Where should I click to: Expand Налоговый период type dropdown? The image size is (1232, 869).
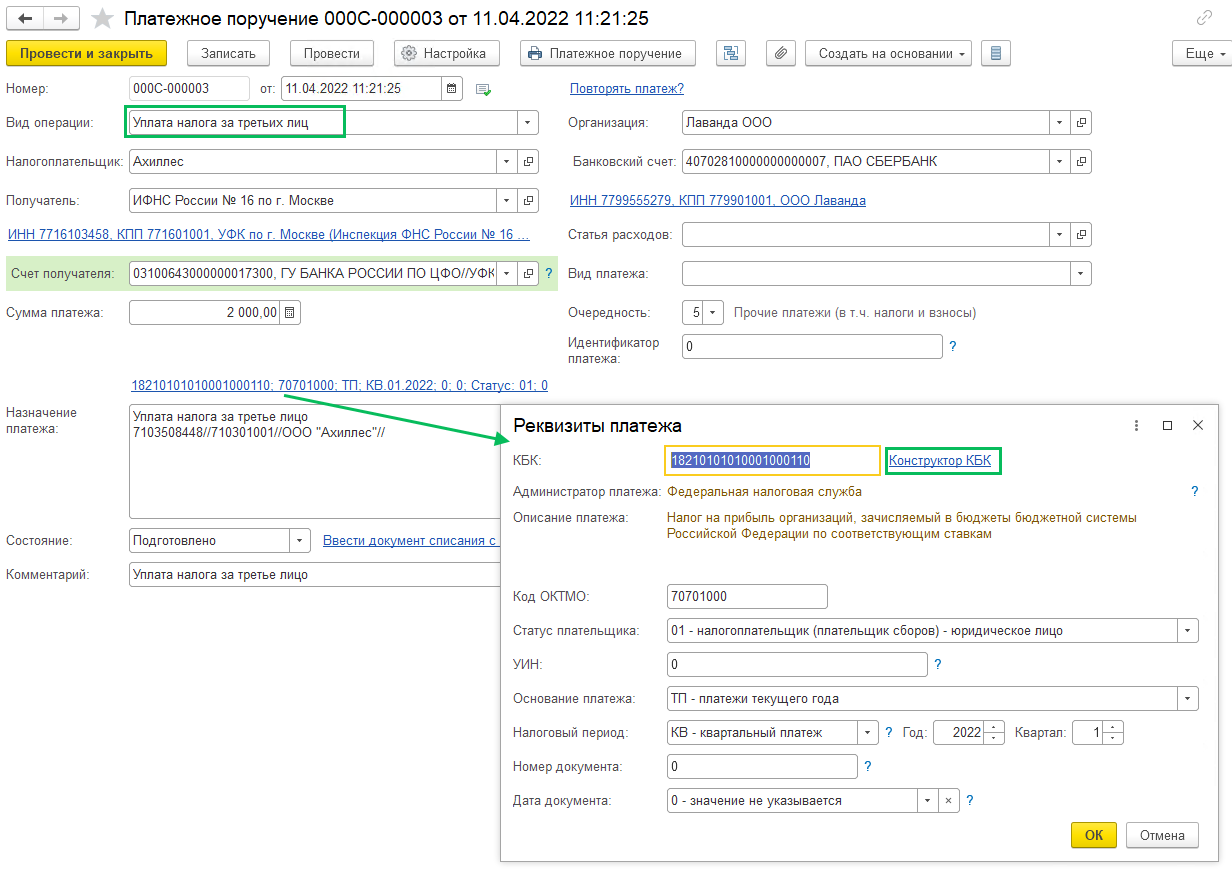[x=867, y=733]
